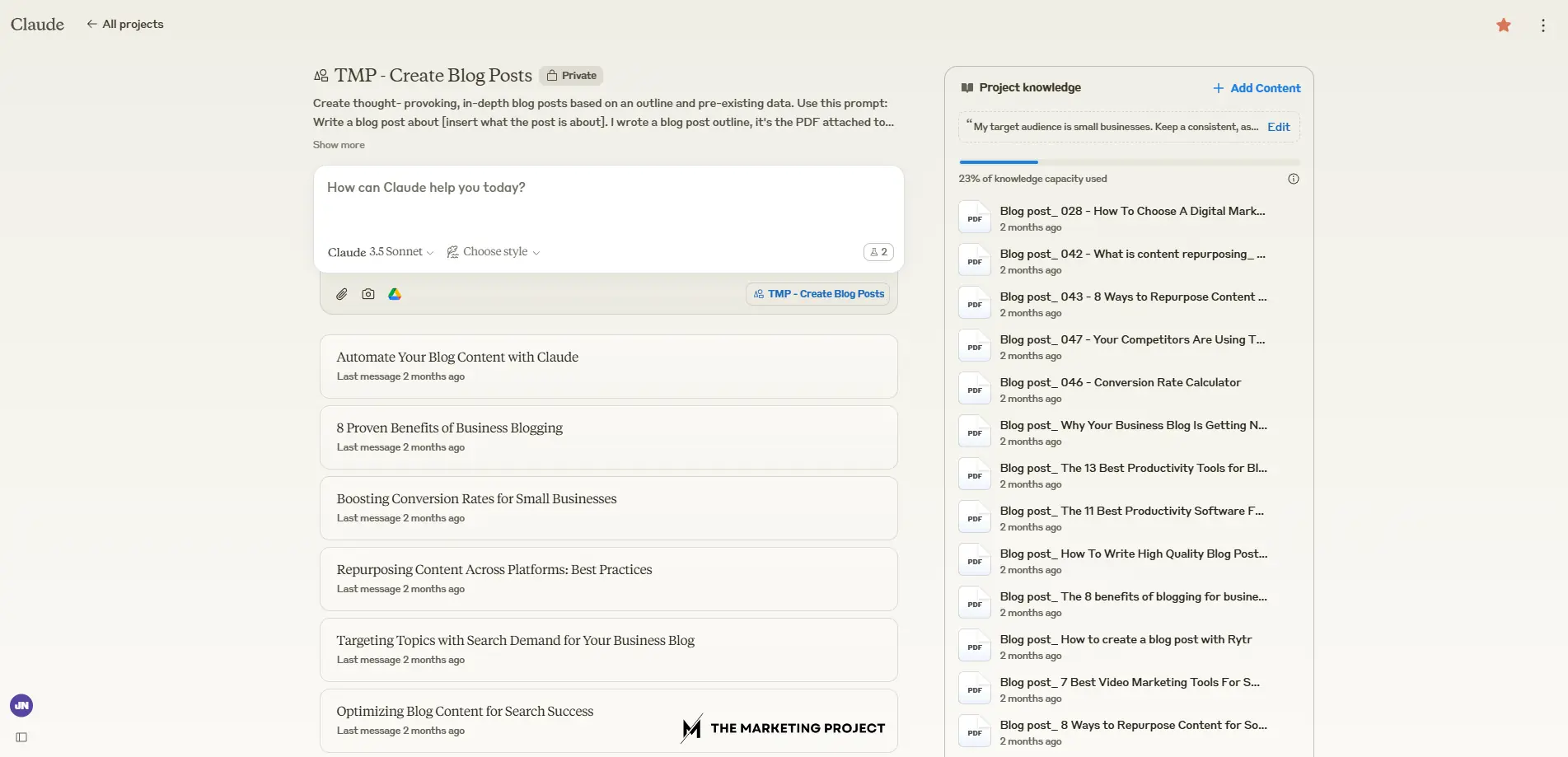Screen dimensions: 1568x757
Task: Click the Project knowledge book icon
Action: pos(967,87)
